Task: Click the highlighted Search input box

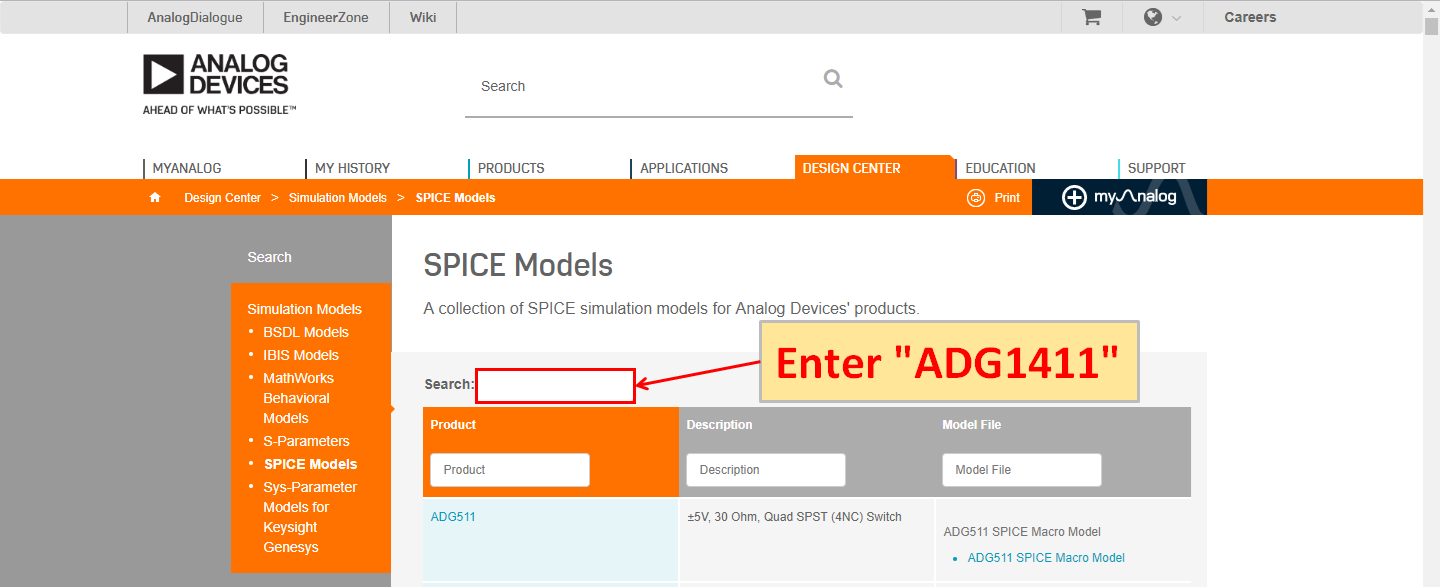Action: click(555, 385)
